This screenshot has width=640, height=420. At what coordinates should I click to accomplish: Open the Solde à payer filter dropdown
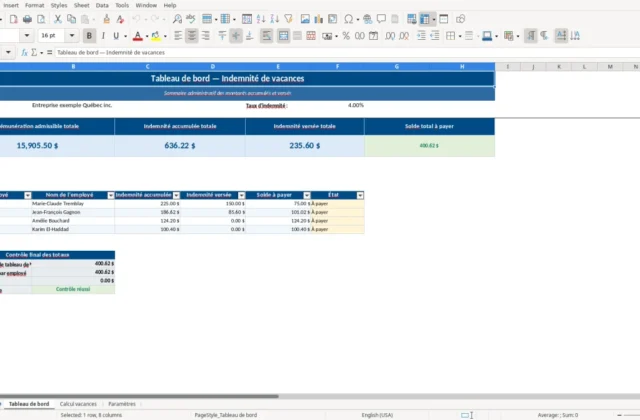pyautogui.click(x=307, y=196)
